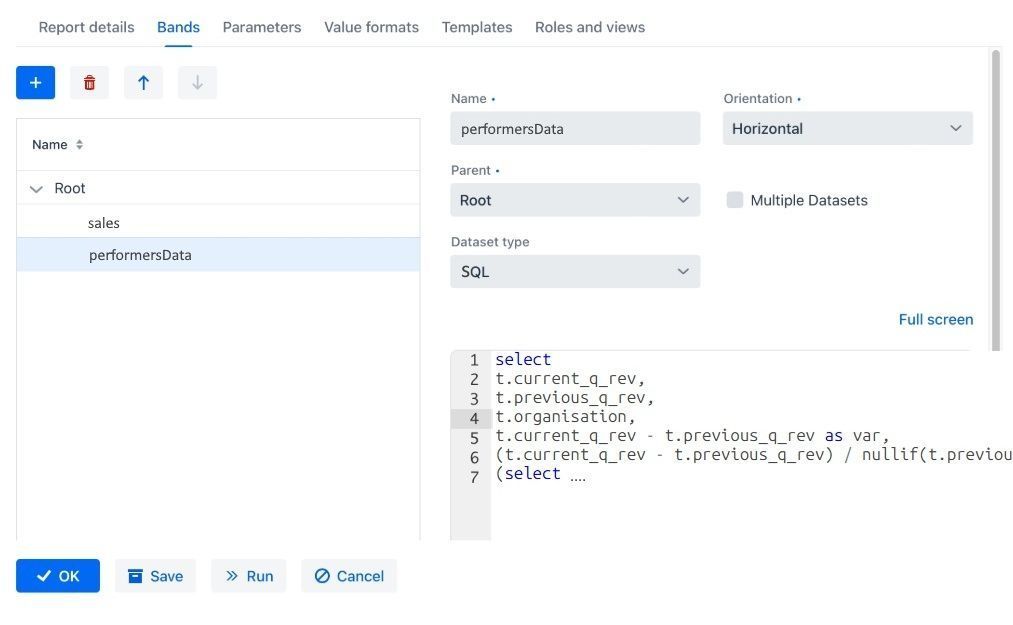Run the report using the Run button
1013x625 pixels.
tap(248, 576)
